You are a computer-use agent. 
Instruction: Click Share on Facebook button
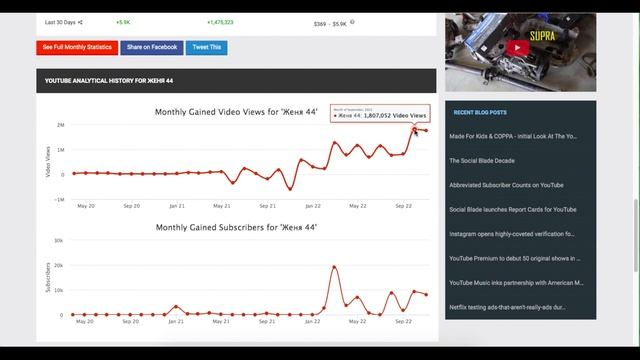point(152,47)
